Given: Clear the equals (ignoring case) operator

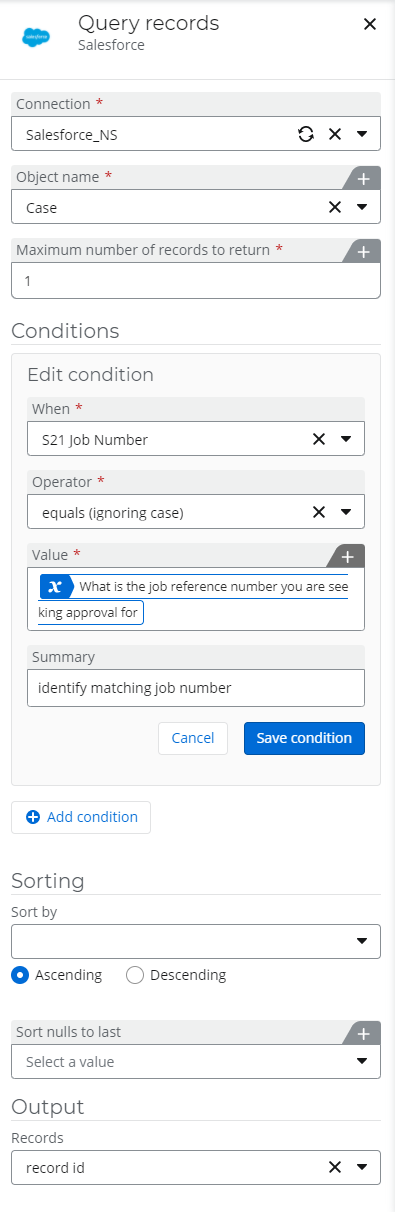Looking at the screenshot, I should point(319,512).
